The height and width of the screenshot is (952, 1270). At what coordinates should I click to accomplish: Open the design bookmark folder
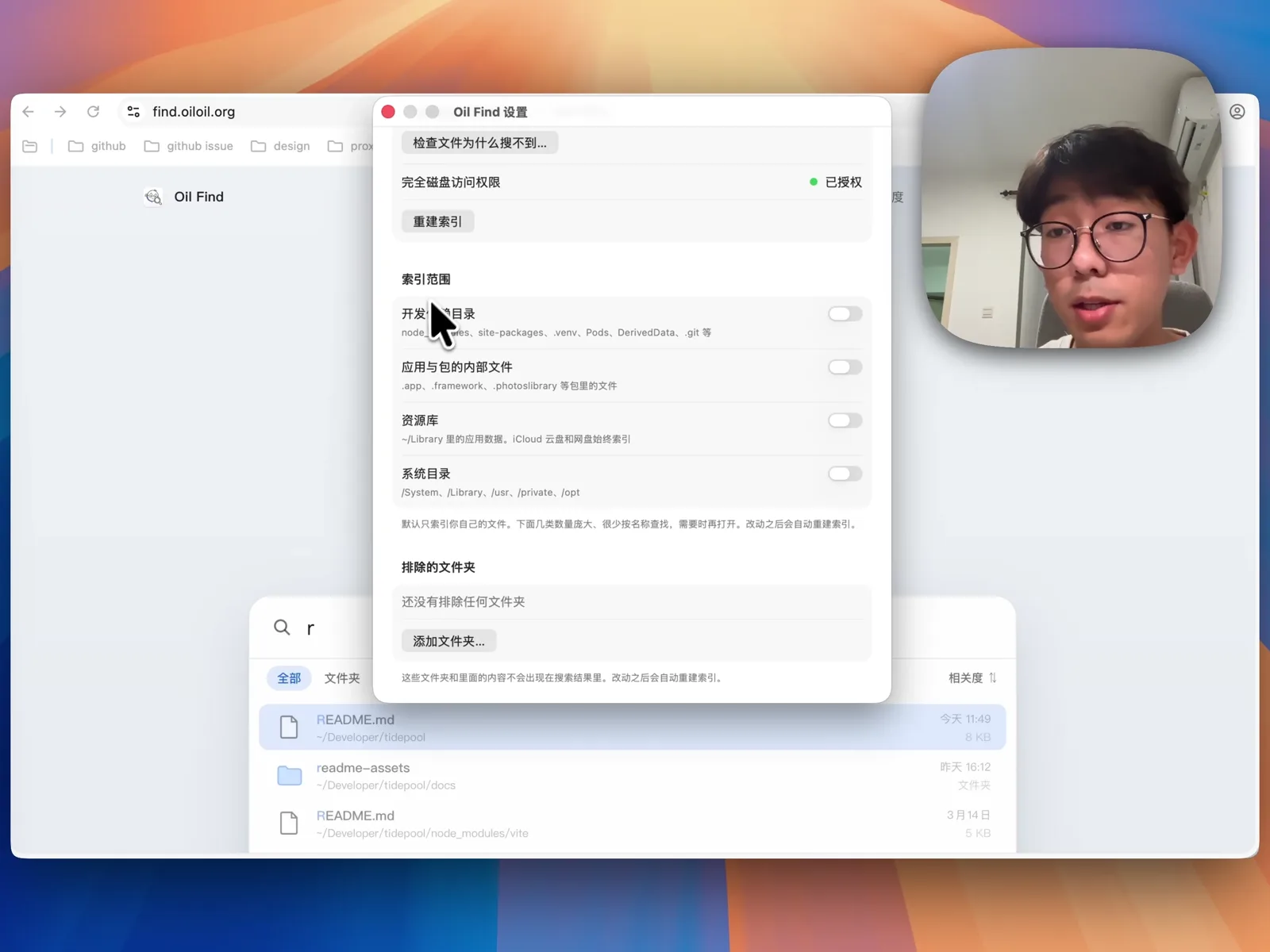point(280,146)
